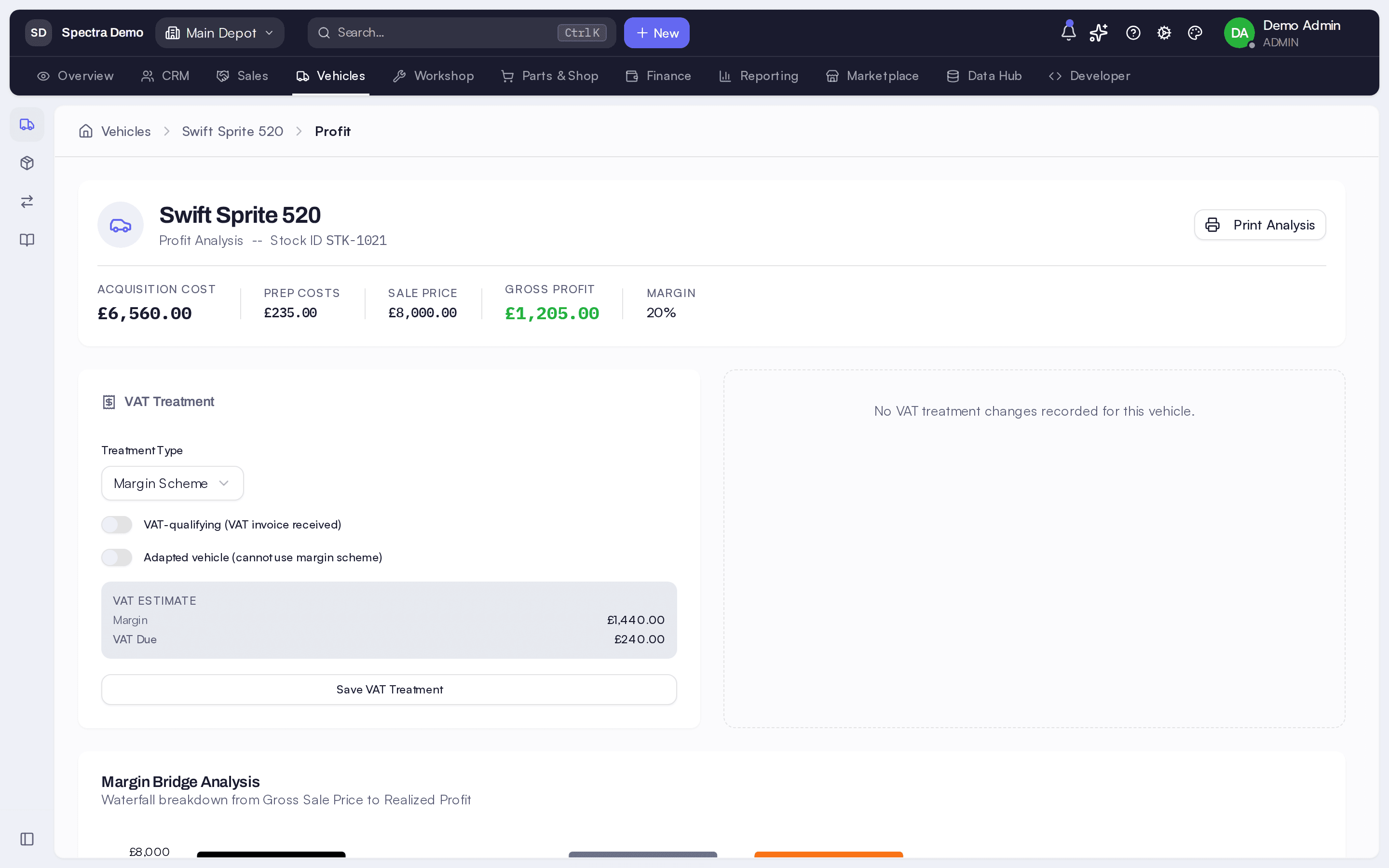Go to the Reporting tab

click(x=758, y=76)
